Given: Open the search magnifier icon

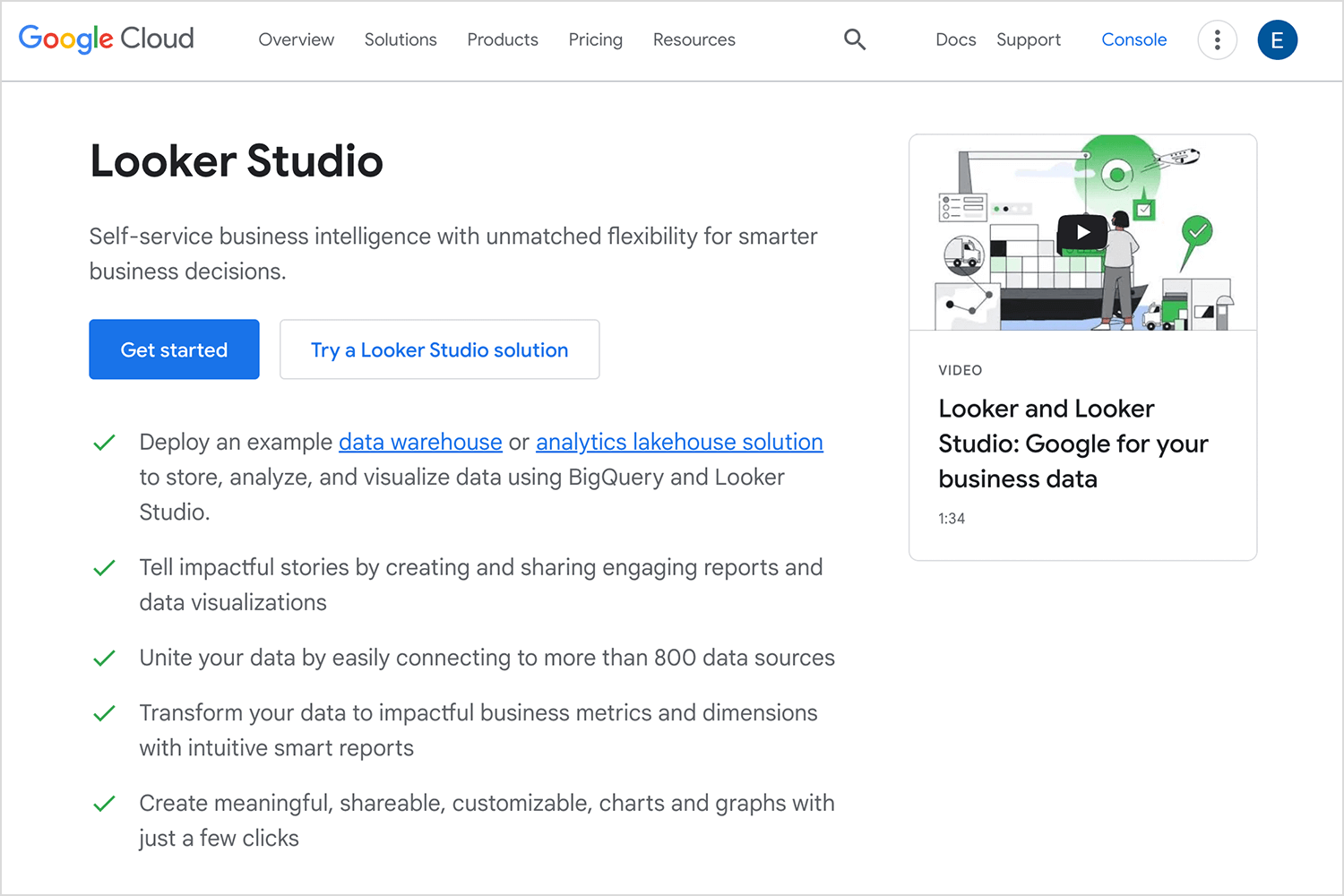Looking at the screenshot, I should (x=855, y=39).
